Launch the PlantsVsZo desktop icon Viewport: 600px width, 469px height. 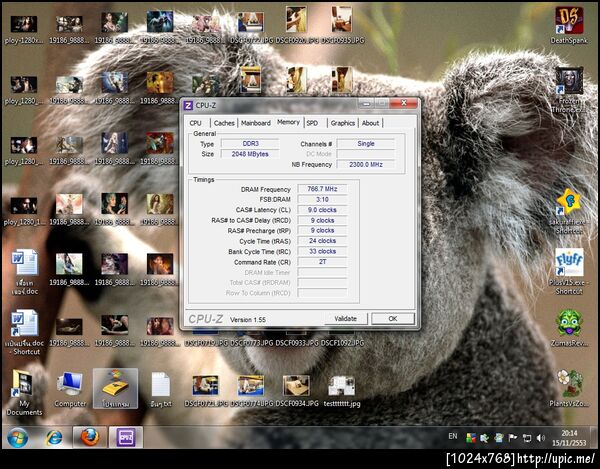[x=569, y=383]
